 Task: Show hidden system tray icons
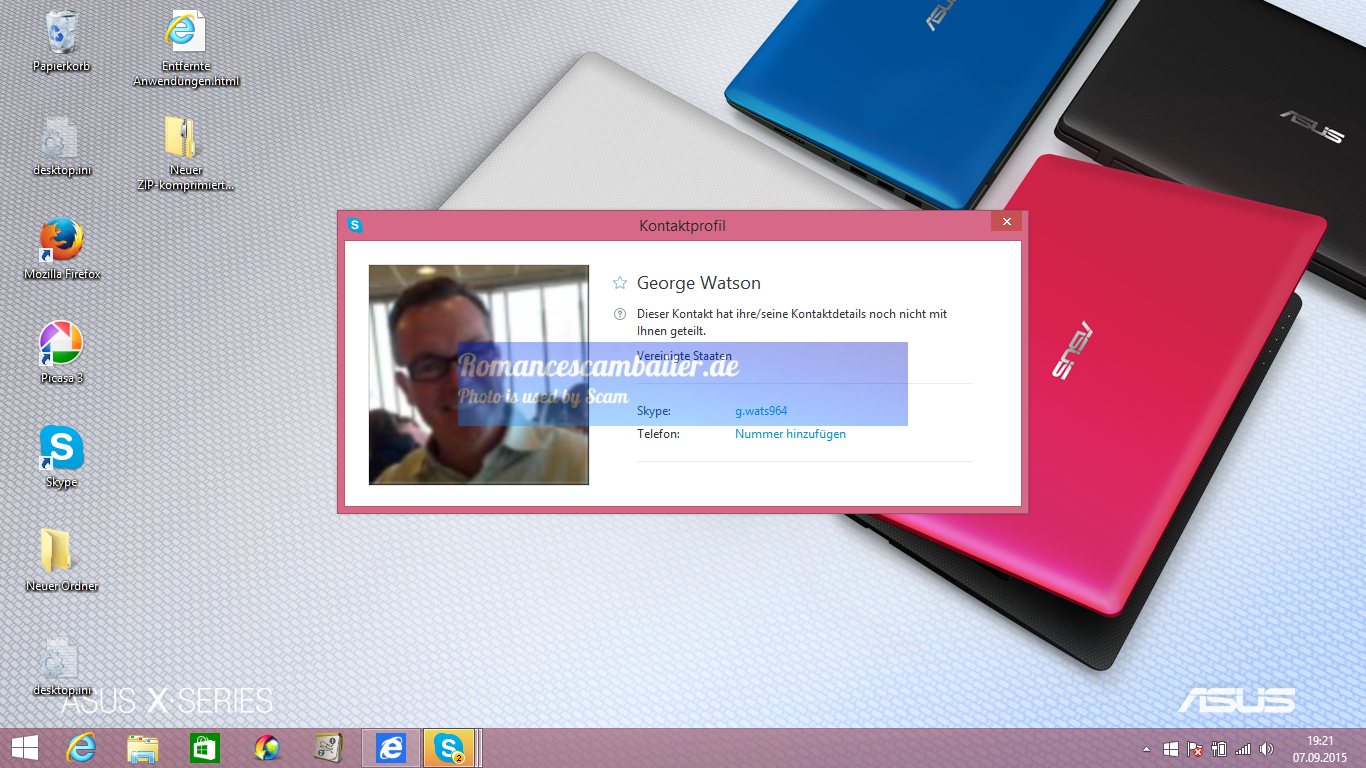click(1147, 748)
